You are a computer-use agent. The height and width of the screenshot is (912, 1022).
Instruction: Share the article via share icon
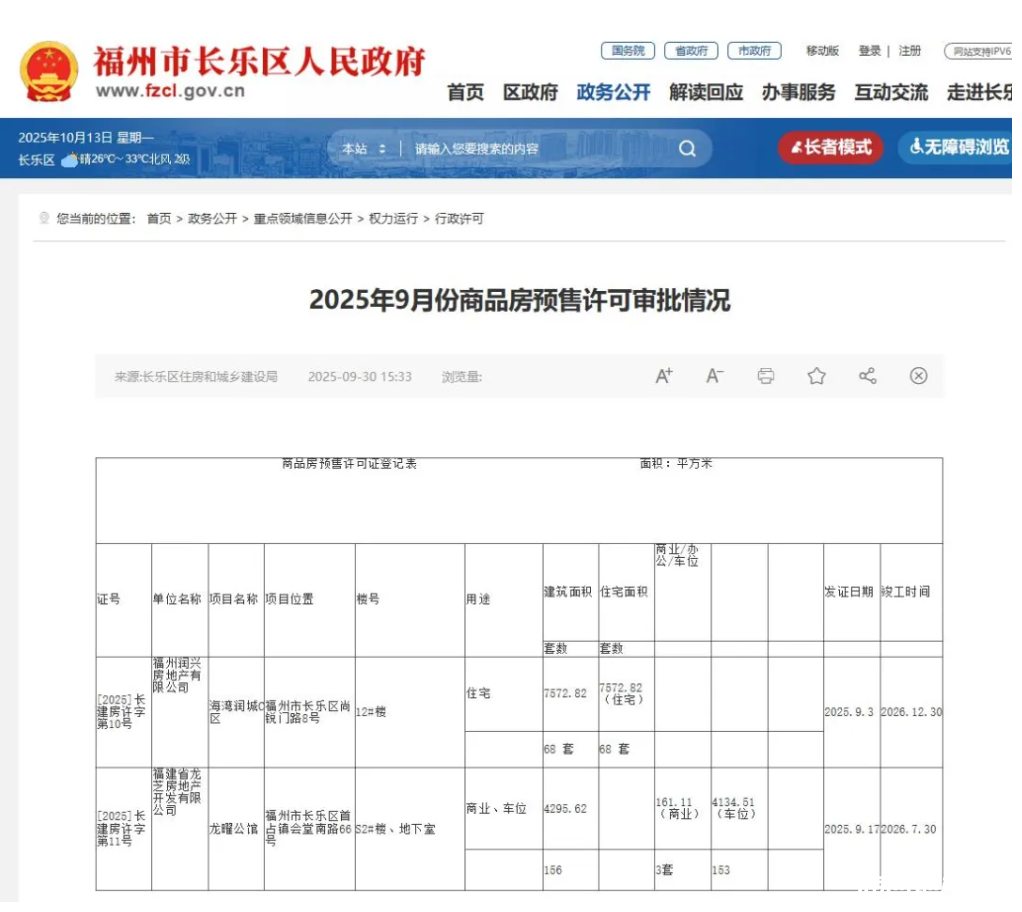click(x=867, y=376)
